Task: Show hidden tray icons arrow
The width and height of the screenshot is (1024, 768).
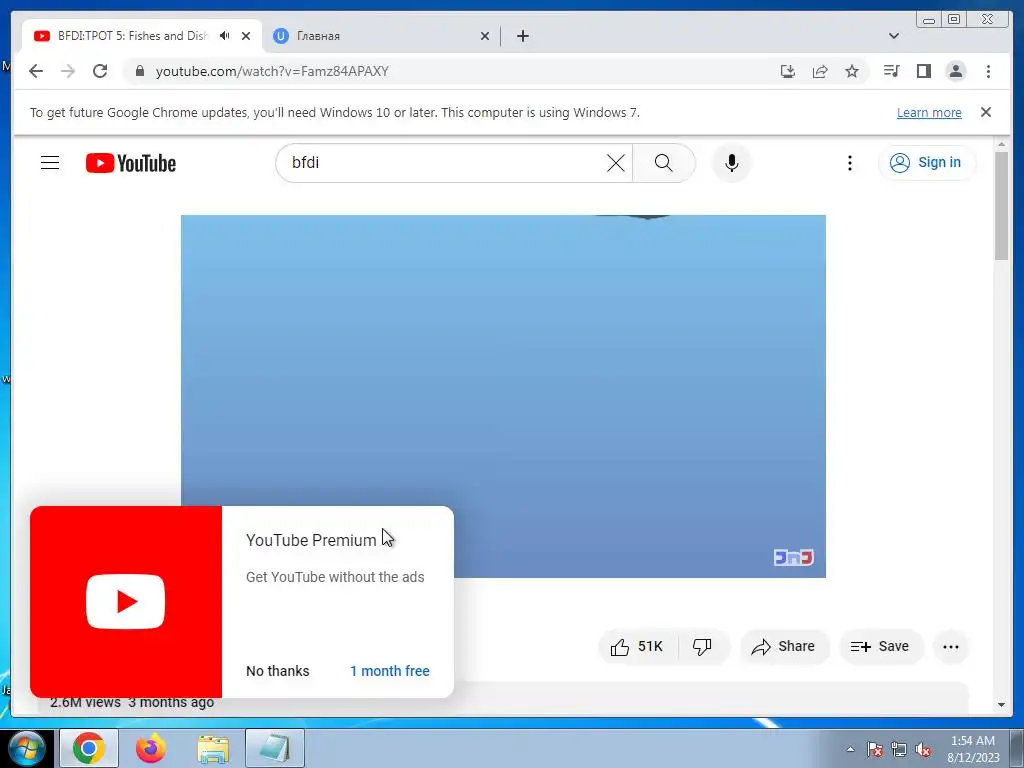Action: 850,749
